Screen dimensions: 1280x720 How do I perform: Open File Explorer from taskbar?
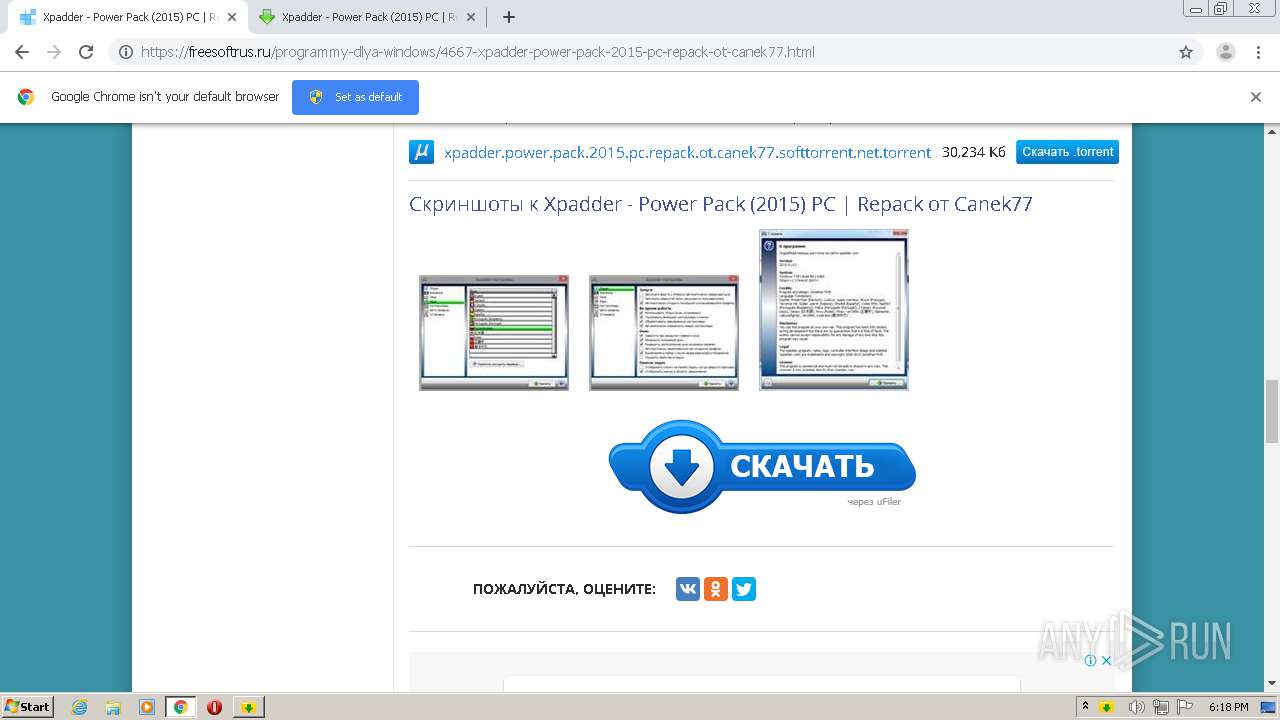(x=113, y=707)
